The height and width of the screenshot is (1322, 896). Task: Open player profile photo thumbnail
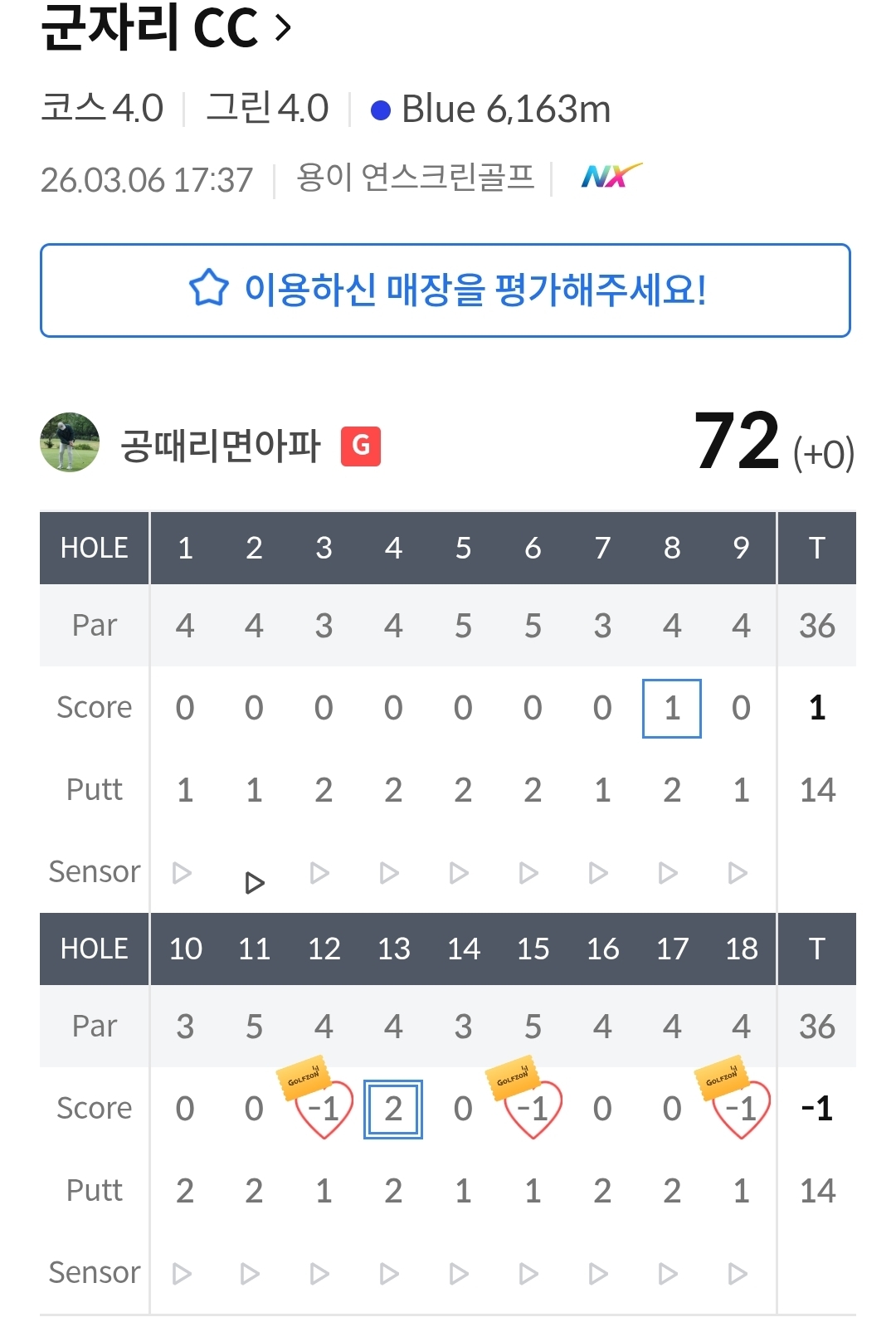(70, 442)
